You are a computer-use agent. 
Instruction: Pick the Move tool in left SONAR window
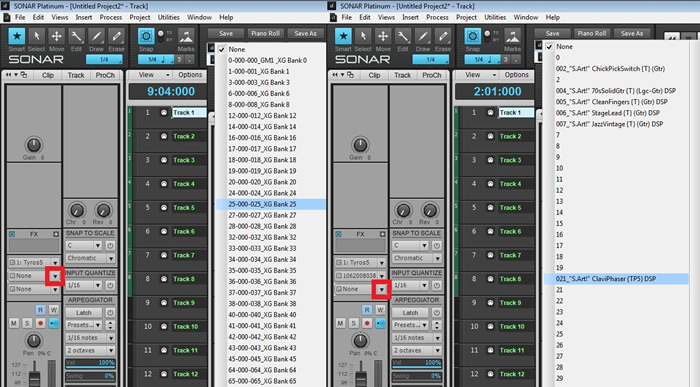[x=56, y=36]
